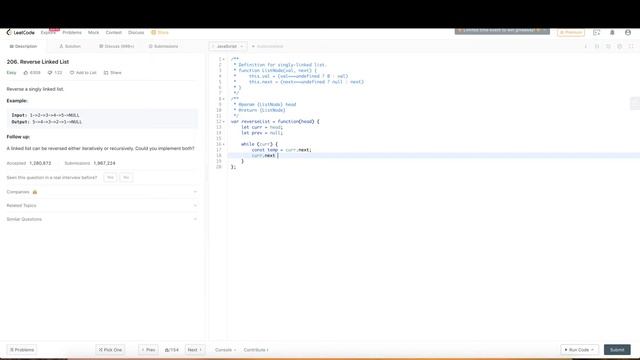Click the Share button

click(x=113, y=73)
